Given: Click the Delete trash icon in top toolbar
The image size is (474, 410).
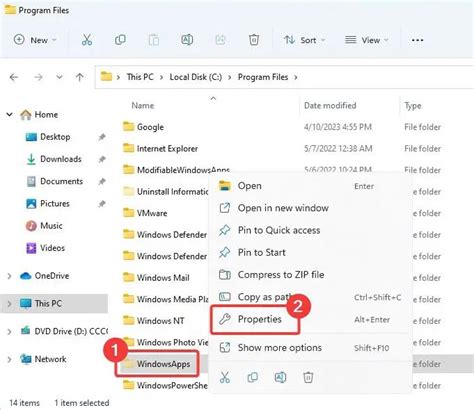Looking at the screenshot, I should click(254, 40).
